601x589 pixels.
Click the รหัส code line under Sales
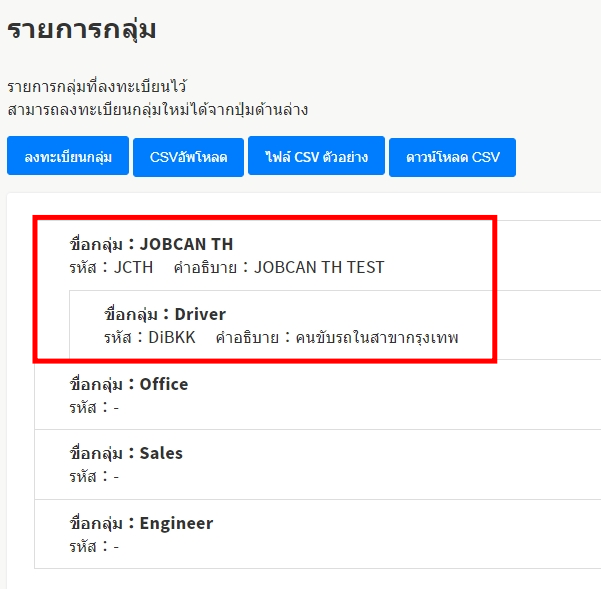coord(94,476)
